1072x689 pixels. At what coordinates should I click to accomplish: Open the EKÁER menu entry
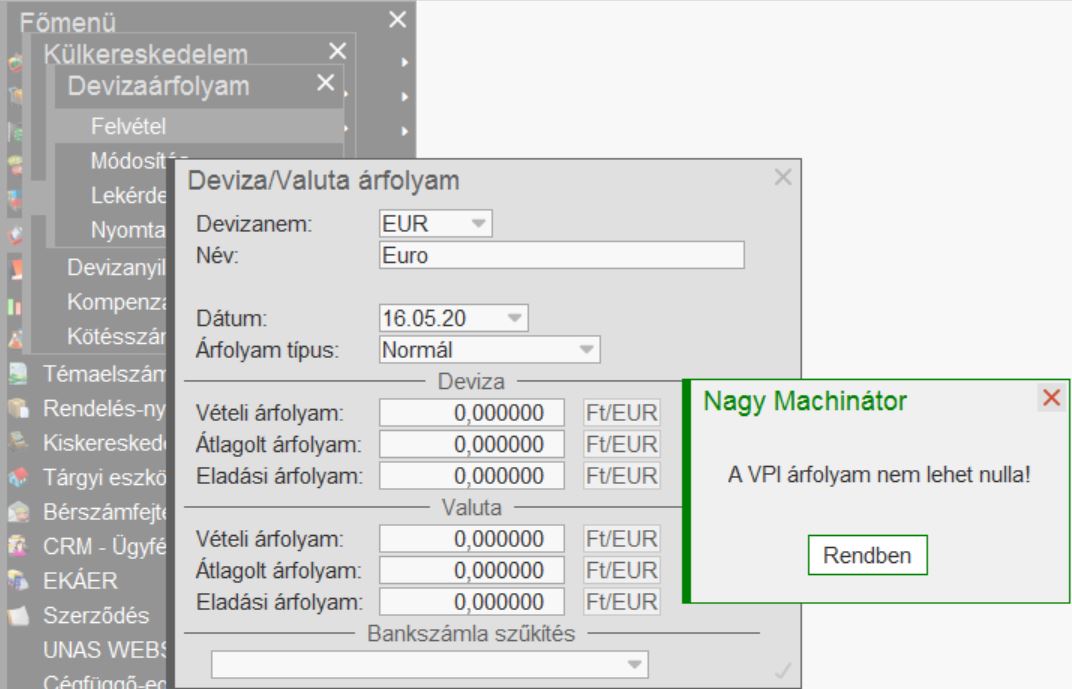click(80, 581)
